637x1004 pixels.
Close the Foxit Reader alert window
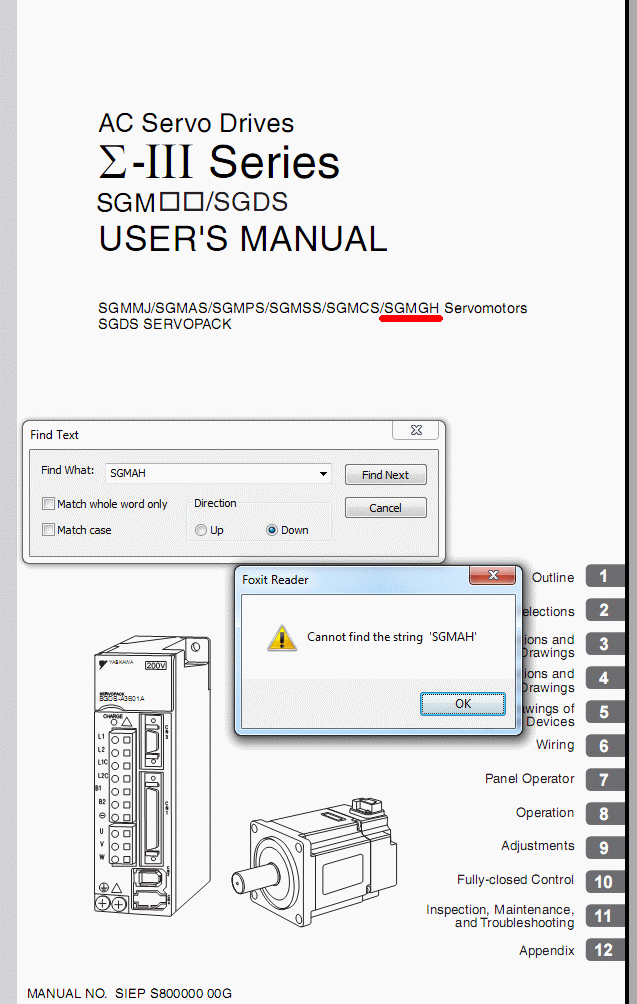(x=493, y=575)
